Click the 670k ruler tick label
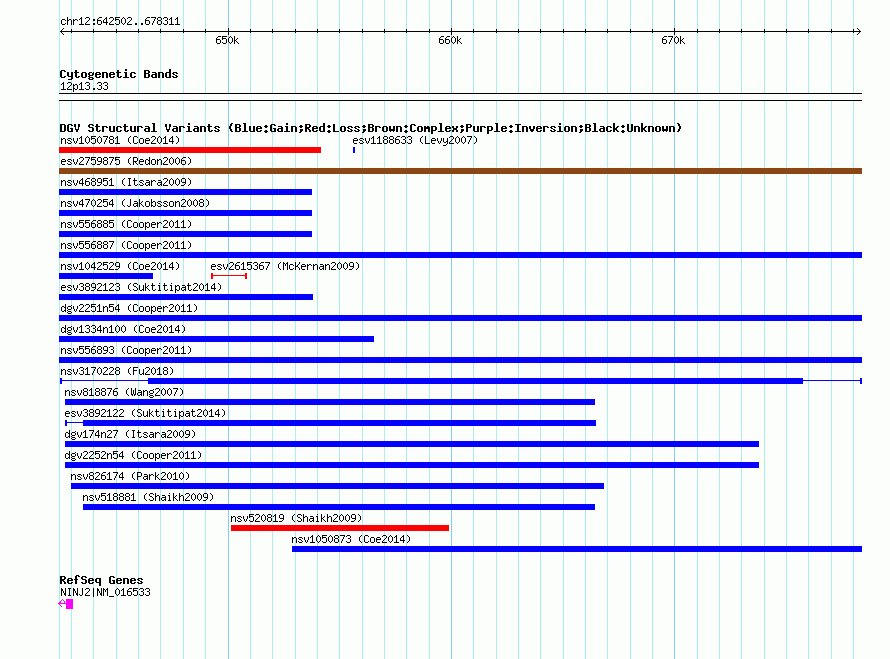The width and height of the screenshot is (890, 659). click(x=673, y=41)
